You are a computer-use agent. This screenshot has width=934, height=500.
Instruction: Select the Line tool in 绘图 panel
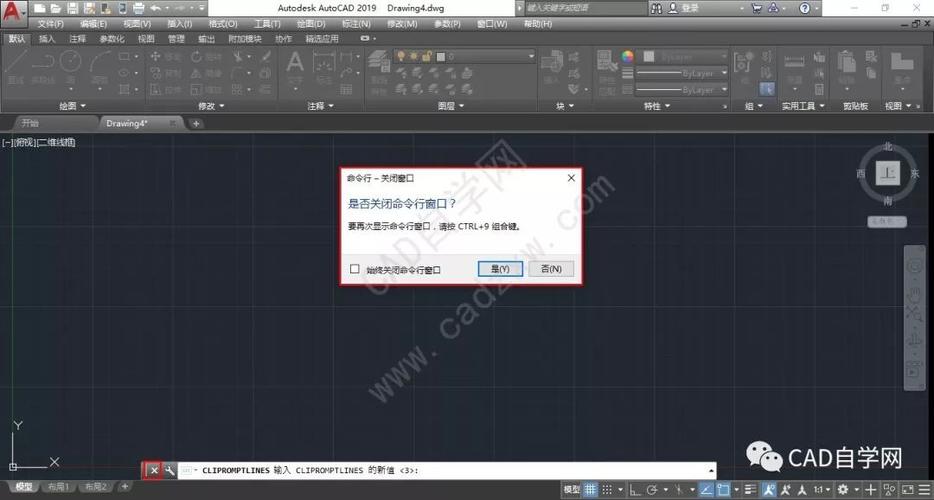(x=15, y=66)
